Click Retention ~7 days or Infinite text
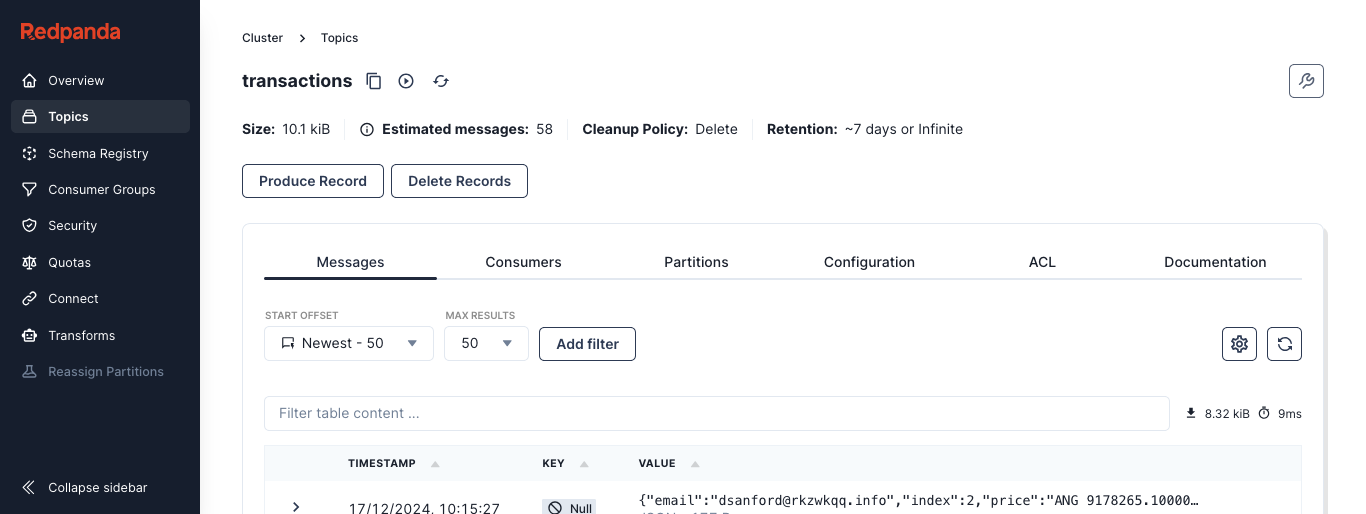The image size is (1366, 514). coord(865,129)
